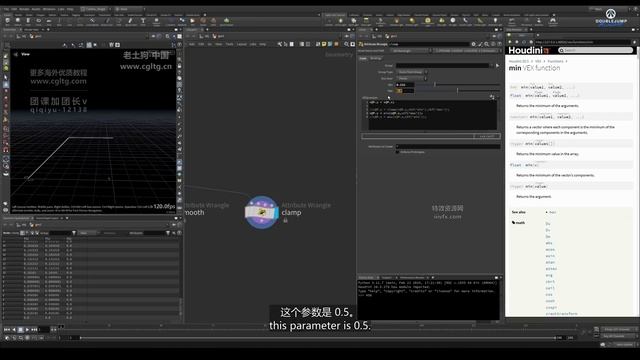Click the Camera shelf tool
Screen dimensions: 640x360
[x=329, y=21]
